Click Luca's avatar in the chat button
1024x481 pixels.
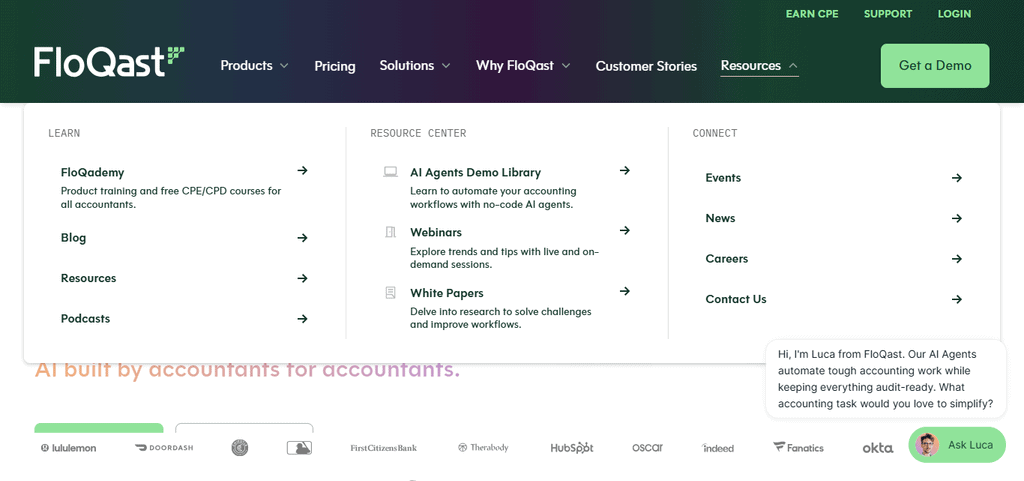click(x=927, y=445)
